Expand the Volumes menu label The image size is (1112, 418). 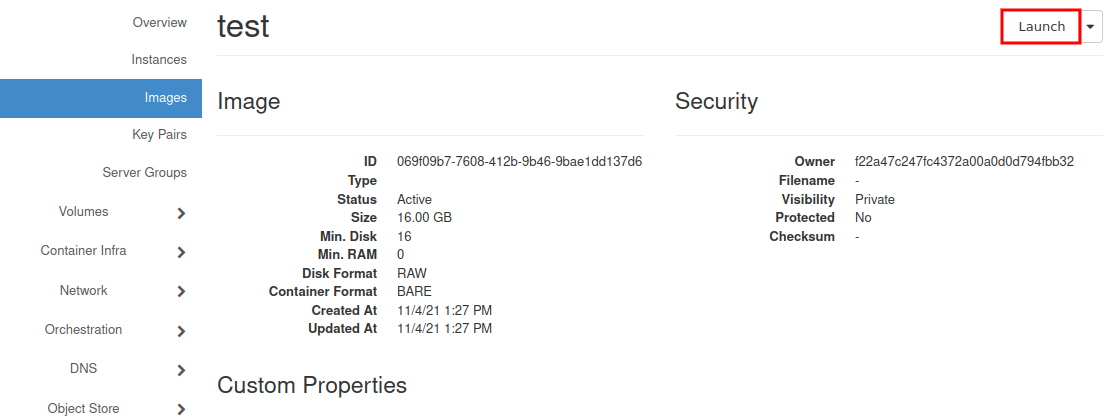83,212
